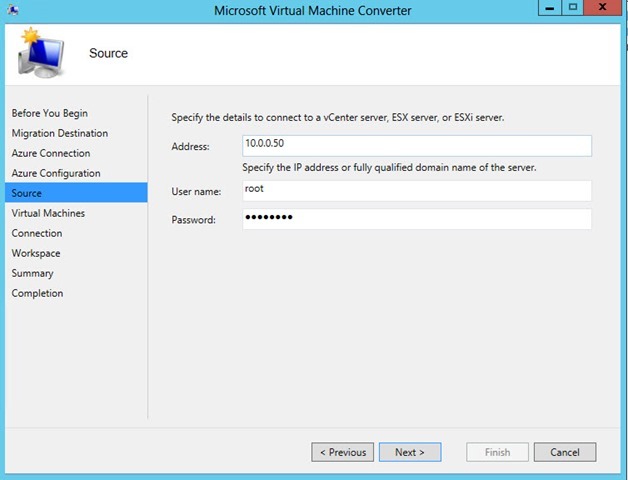
Task: Open the Connection step in sidebar
Action: coord(37,233)
